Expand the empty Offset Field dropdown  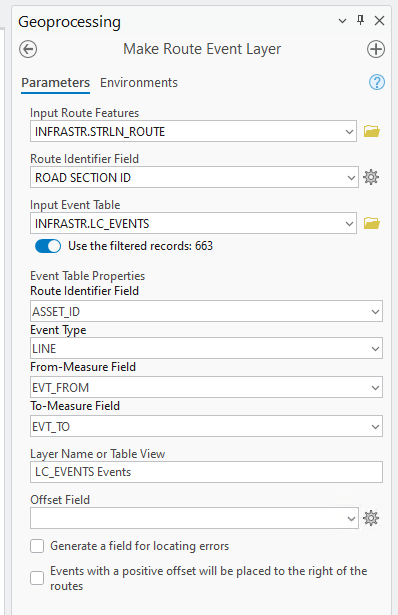coord(351,519)
